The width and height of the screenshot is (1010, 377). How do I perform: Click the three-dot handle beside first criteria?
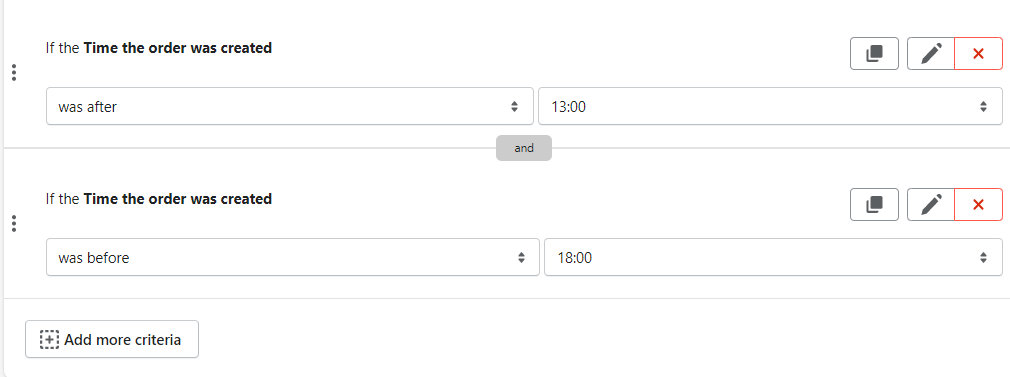[14, 73]
